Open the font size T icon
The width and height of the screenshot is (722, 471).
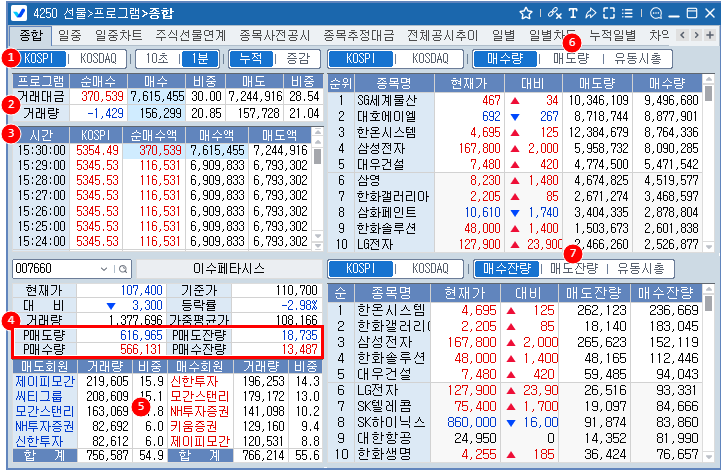[x=573, y=13]
